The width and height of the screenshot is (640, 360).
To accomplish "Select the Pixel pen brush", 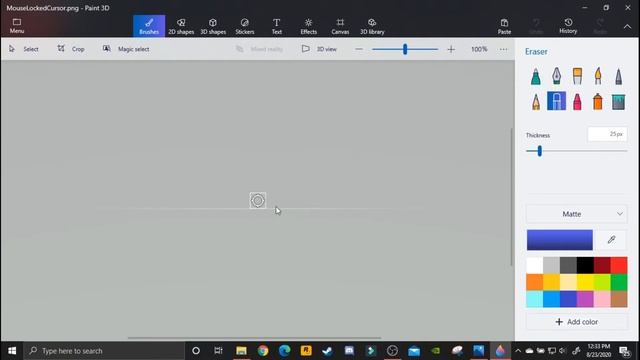I will click(618, 76).
